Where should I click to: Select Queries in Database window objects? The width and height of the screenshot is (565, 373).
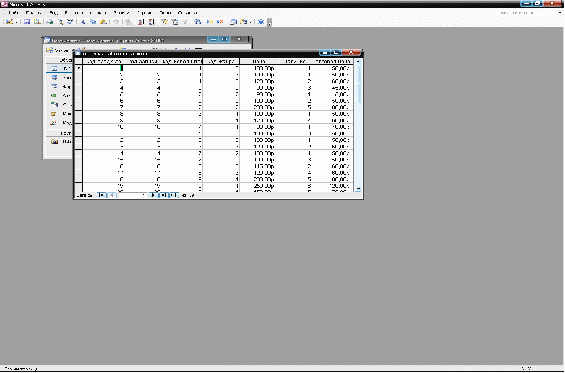[59, 77]
